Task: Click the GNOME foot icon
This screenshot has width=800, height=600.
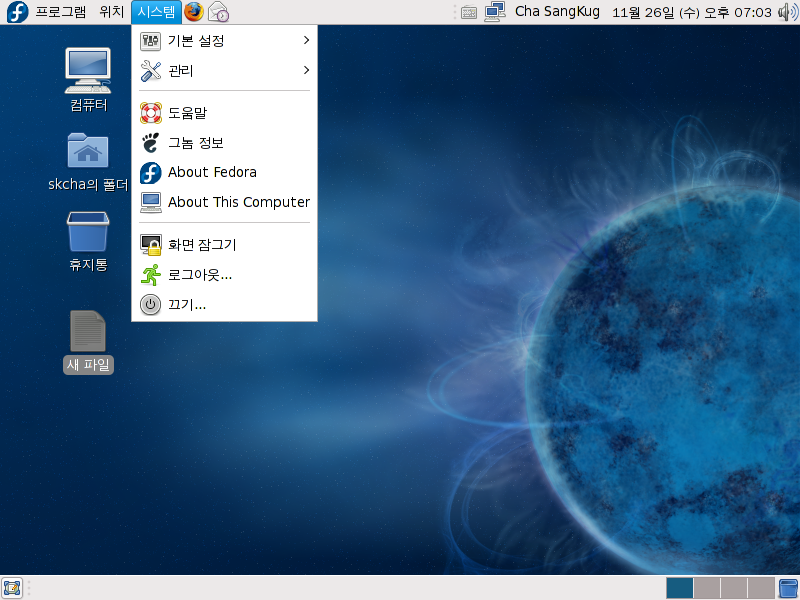Action: pyautogui.click(x=151, y=143)
